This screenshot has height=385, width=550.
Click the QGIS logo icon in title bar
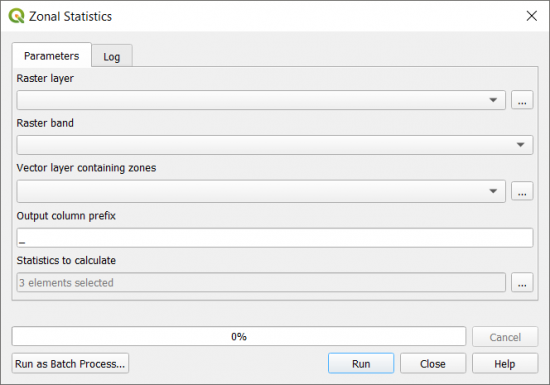coord(16,16)
